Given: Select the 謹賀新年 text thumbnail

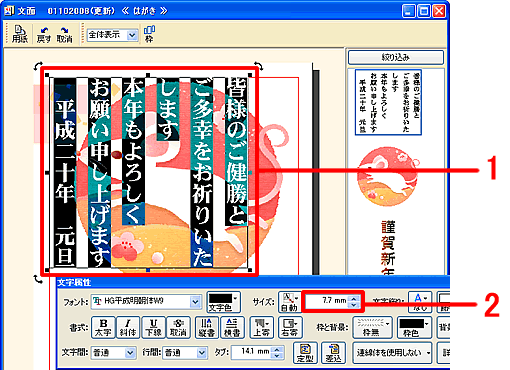Looking at the screenshot, I should 388,248.
